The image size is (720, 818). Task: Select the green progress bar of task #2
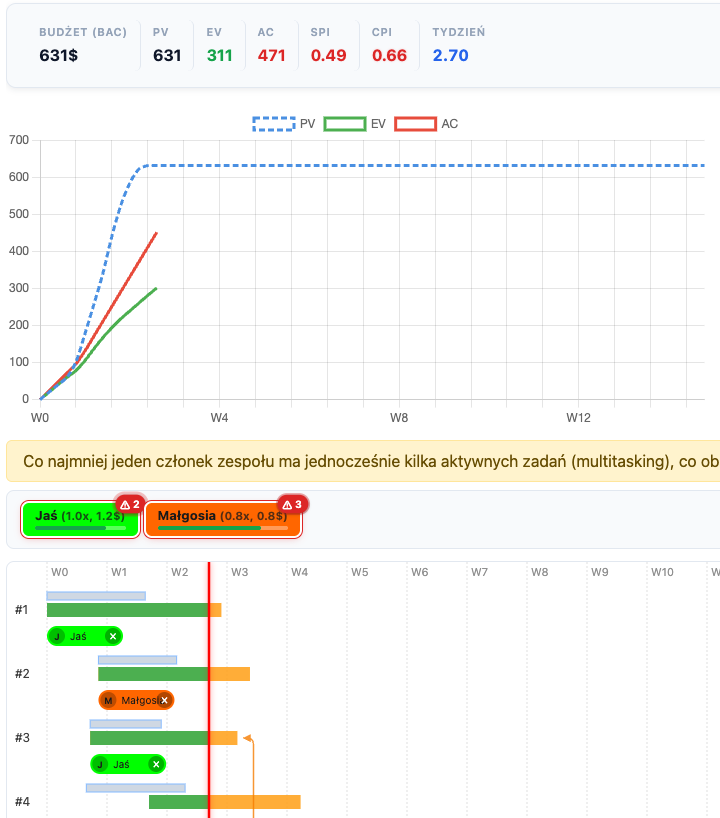click(153, 674)
